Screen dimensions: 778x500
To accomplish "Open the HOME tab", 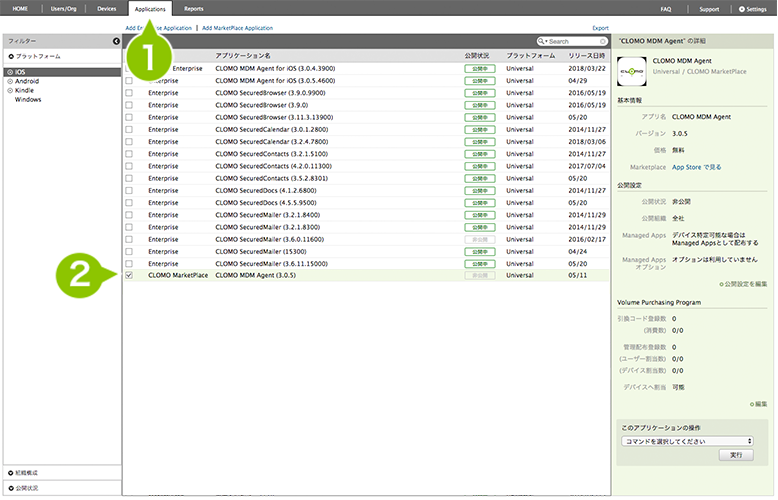I will (x=20, y=8).
